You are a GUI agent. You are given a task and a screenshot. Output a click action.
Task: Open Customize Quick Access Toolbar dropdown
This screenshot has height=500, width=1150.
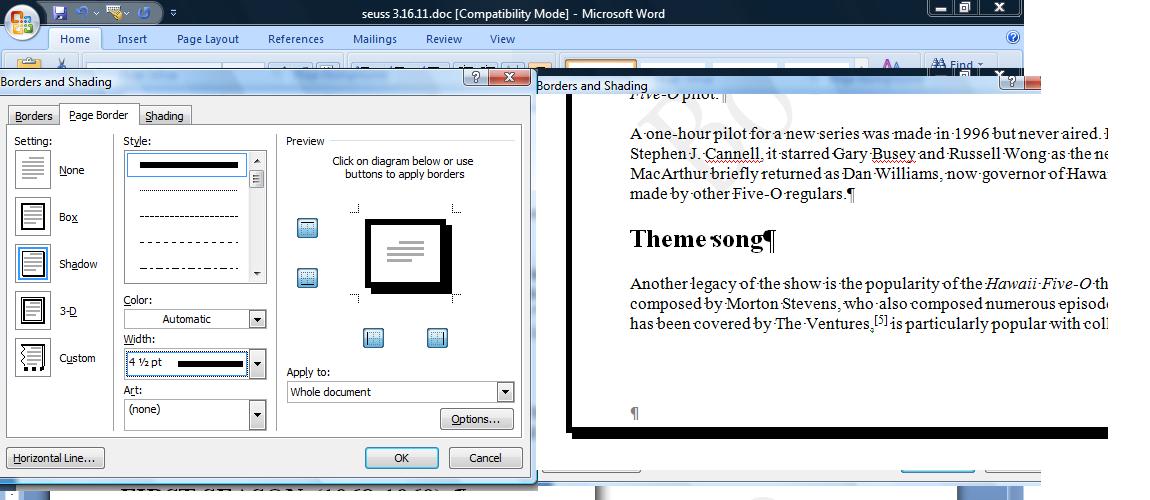[x=173, y=13]
